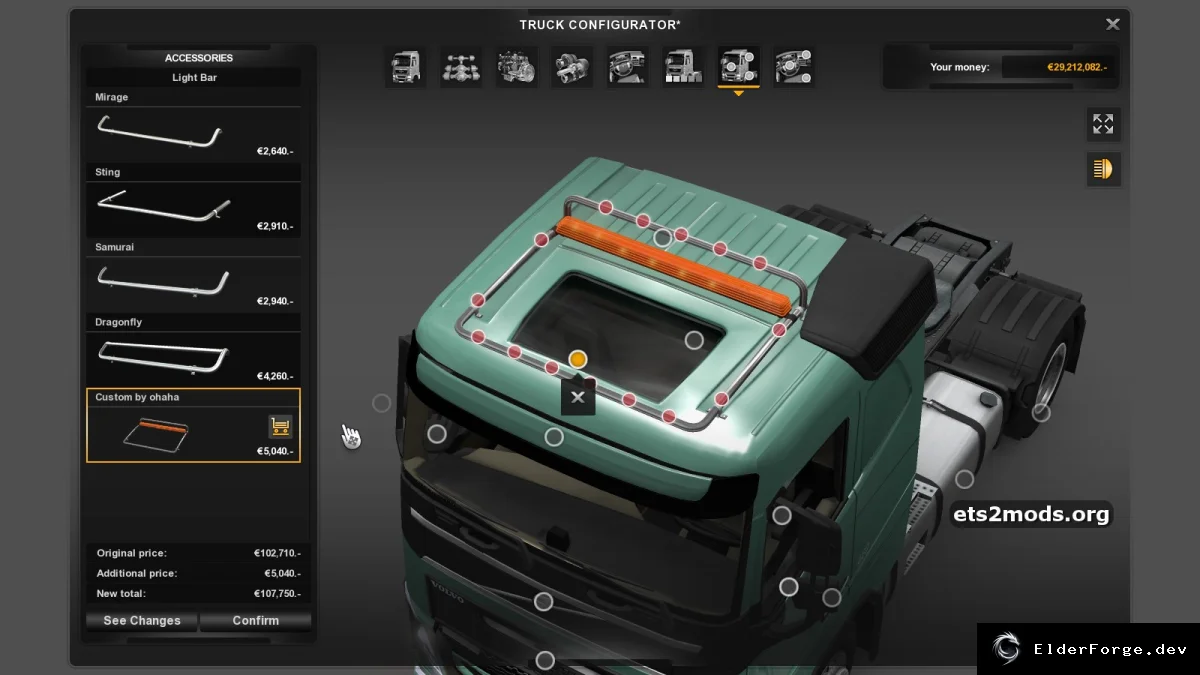Select the accessory node at sun visor center

coord(554,437)
